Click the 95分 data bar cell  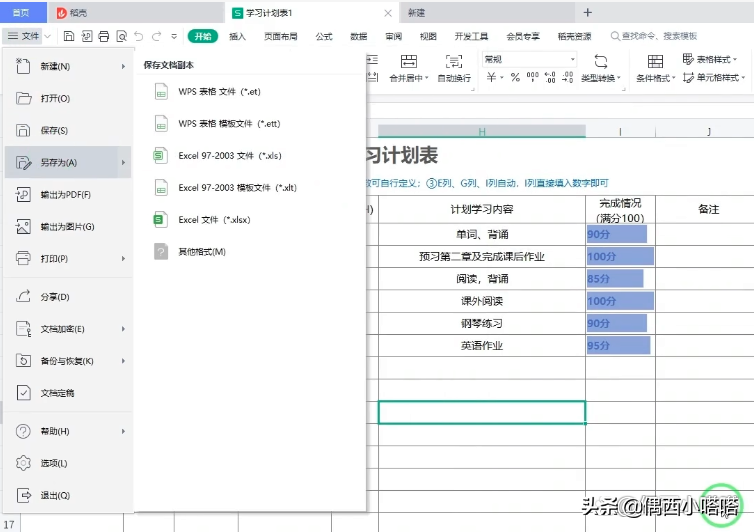click(x=618, y=345)
